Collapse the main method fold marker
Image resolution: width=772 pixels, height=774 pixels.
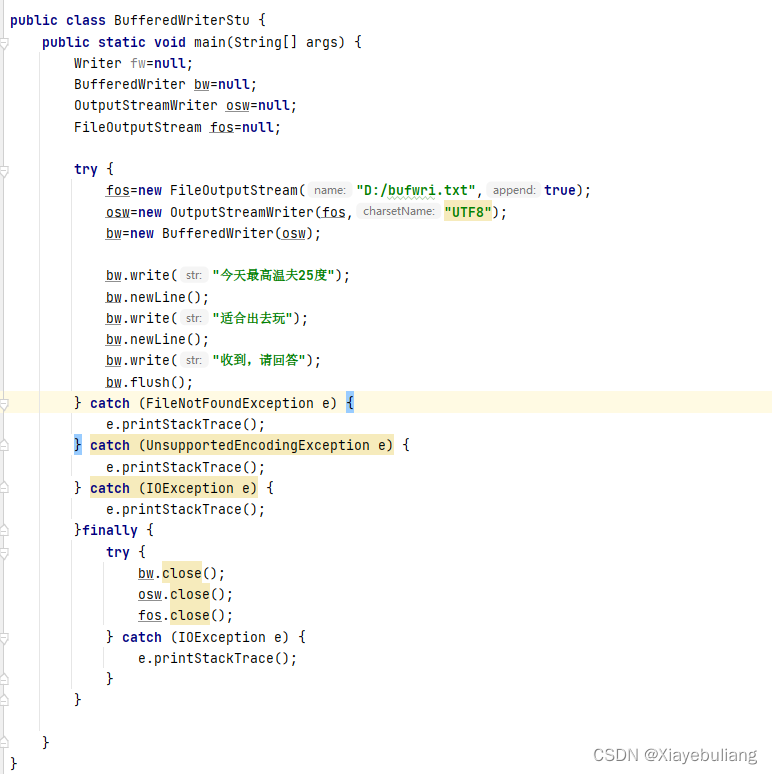coord(4,43)
